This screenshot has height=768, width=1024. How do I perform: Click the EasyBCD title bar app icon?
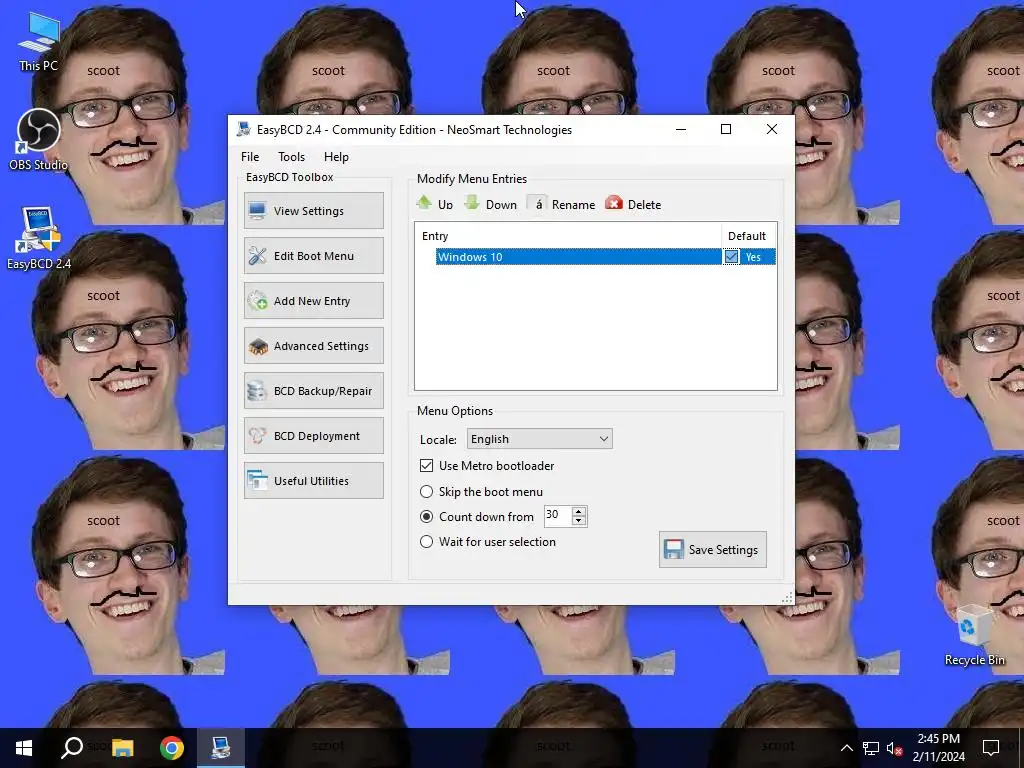[x=244, y=129]
